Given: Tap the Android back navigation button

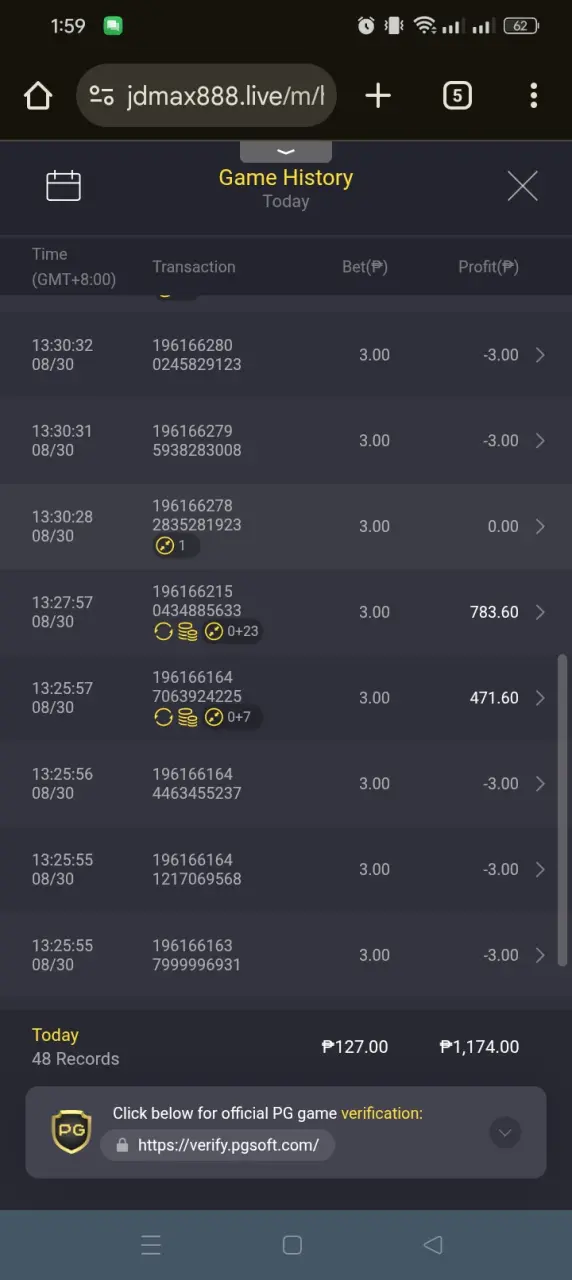Looking at the screenshot, I should (433, 1245).
